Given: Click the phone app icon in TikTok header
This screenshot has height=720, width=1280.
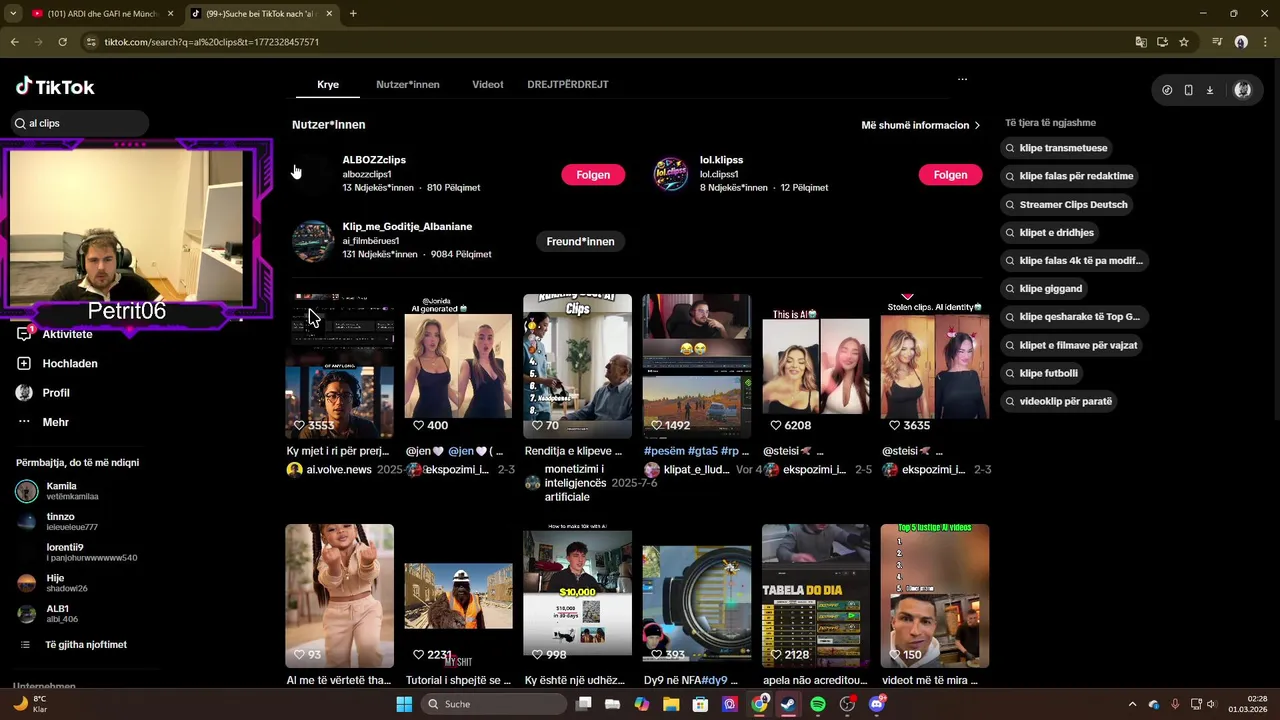Looking at the screenshot, I should 1188,90.
